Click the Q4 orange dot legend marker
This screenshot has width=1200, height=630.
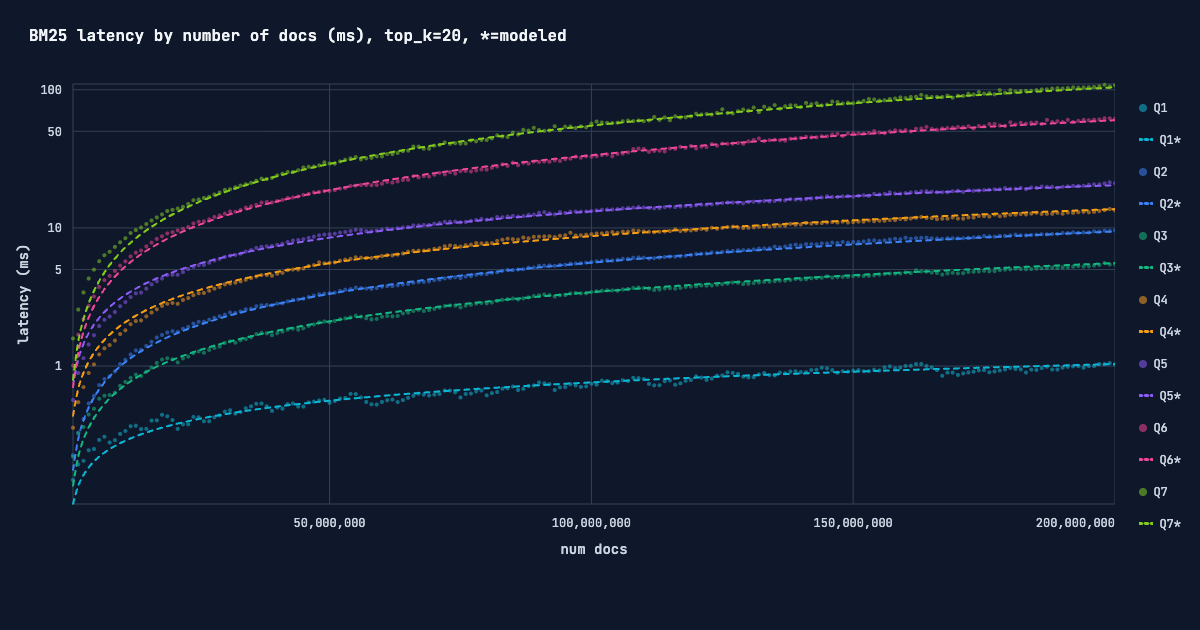point(1143,300)
